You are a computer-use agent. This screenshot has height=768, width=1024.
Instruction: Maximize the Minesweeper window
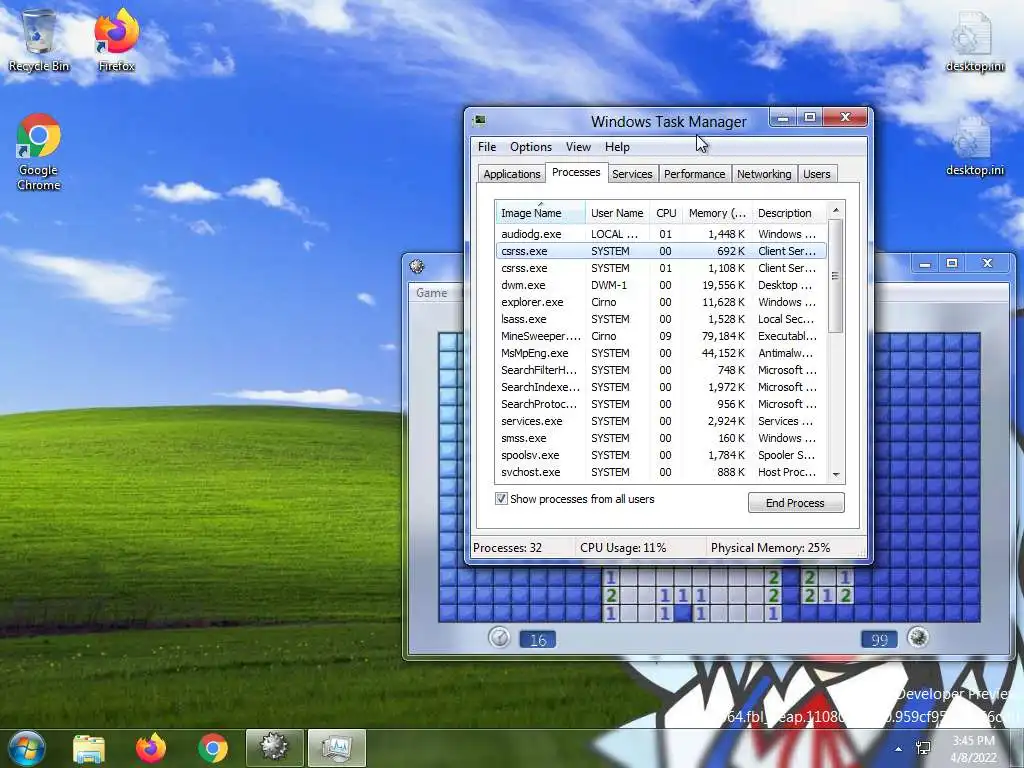click(952, 263)
